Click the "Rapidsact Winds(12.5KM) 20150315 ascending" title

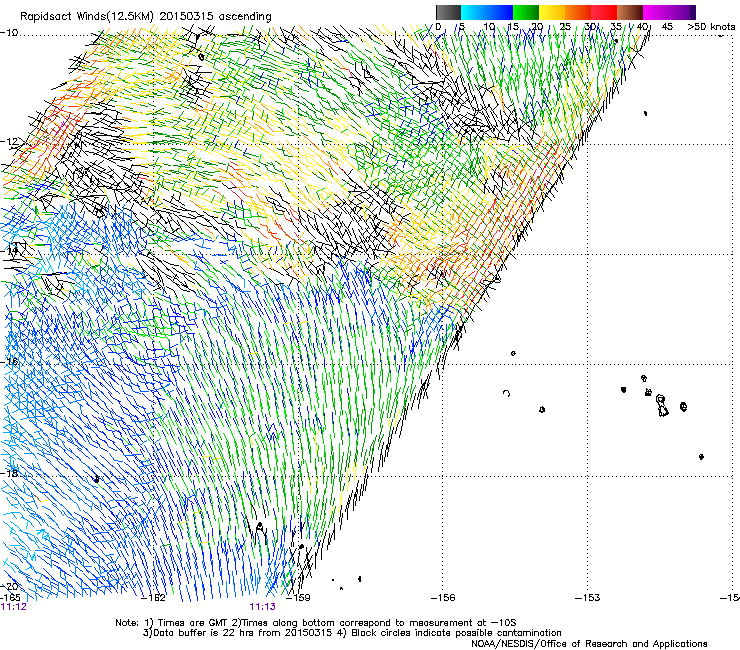point(146,17)
